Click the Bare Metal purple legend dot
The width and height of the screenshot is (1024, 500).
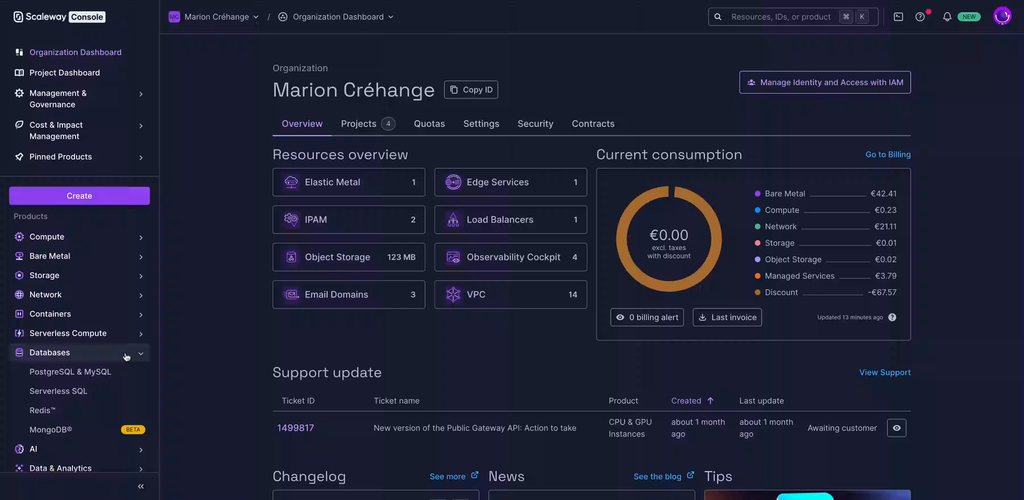758,194
